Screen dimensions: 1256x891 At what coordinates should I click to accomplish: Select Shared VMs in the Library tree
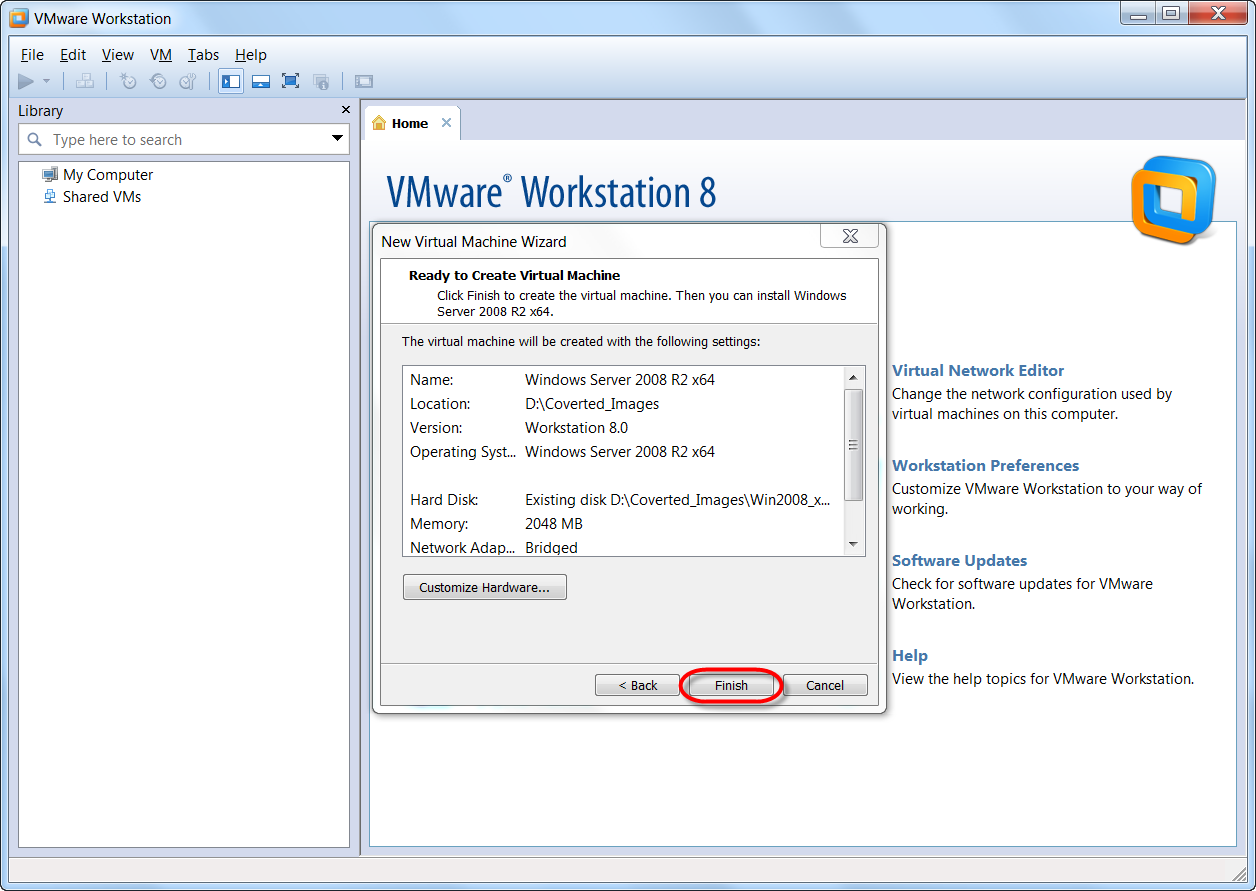(x=102, y=196)
